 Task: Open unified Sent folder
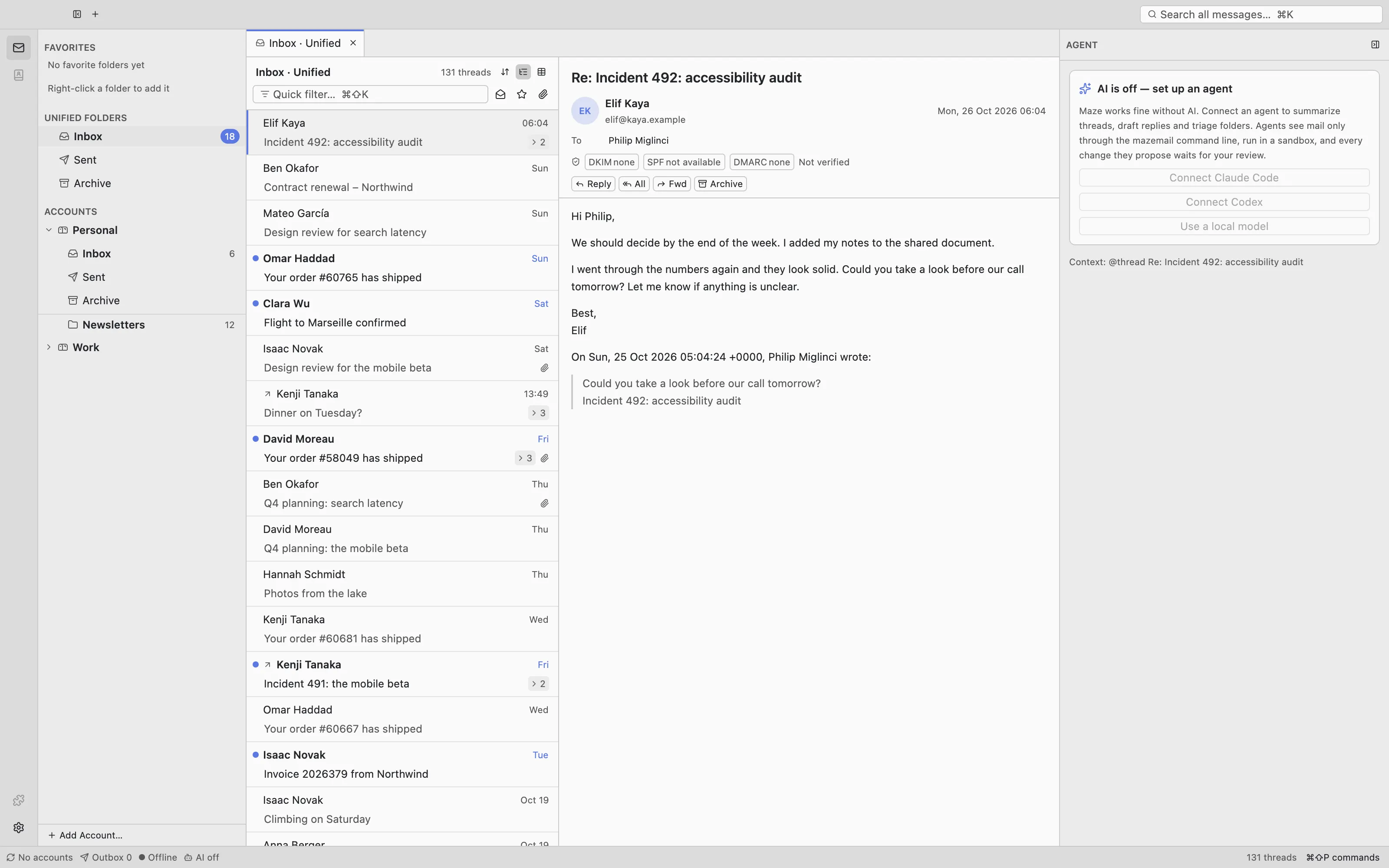point(142,160)
